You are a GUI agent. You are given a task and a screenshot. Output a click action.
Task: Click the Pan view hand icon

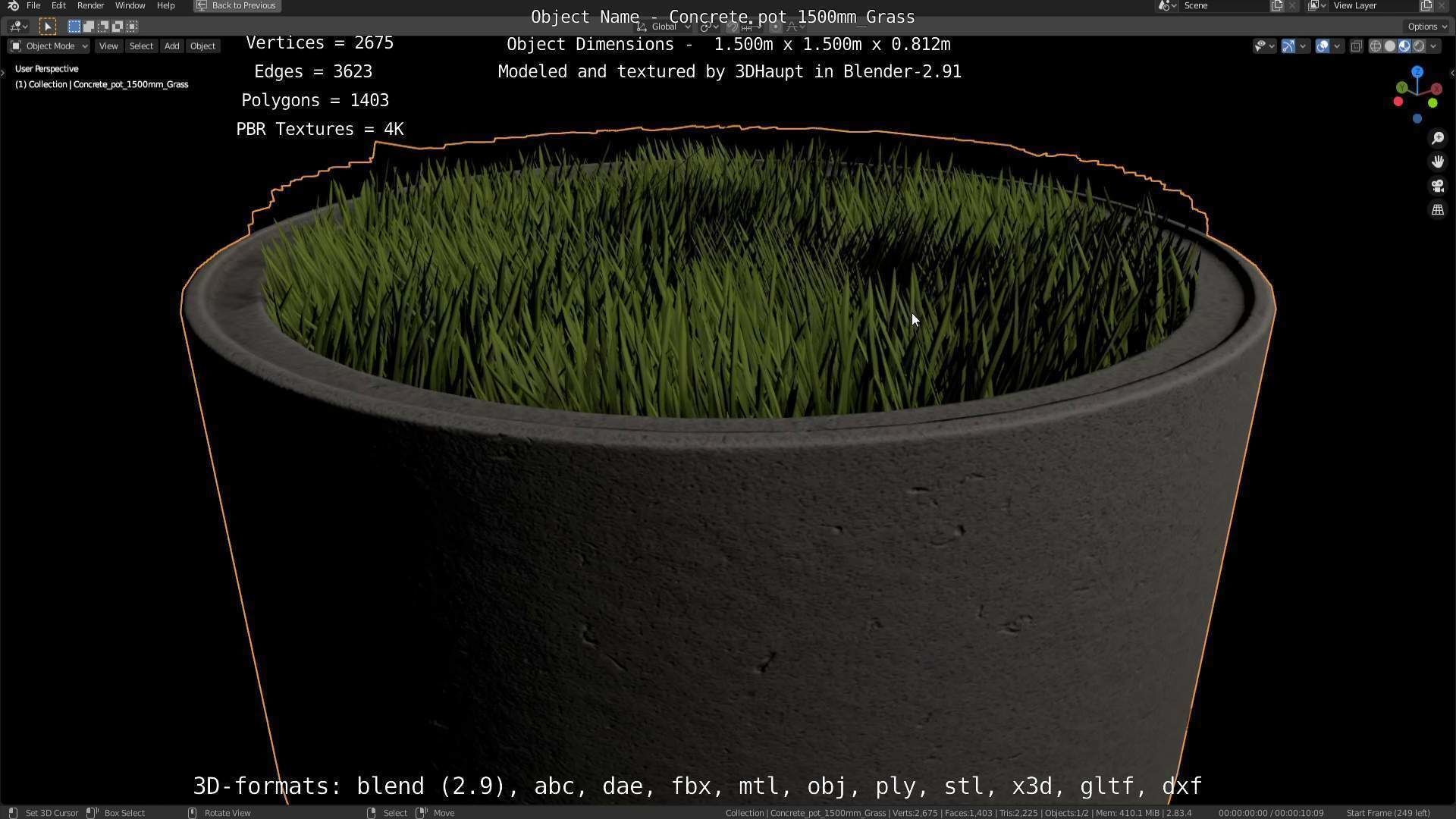pos(1437,162)
